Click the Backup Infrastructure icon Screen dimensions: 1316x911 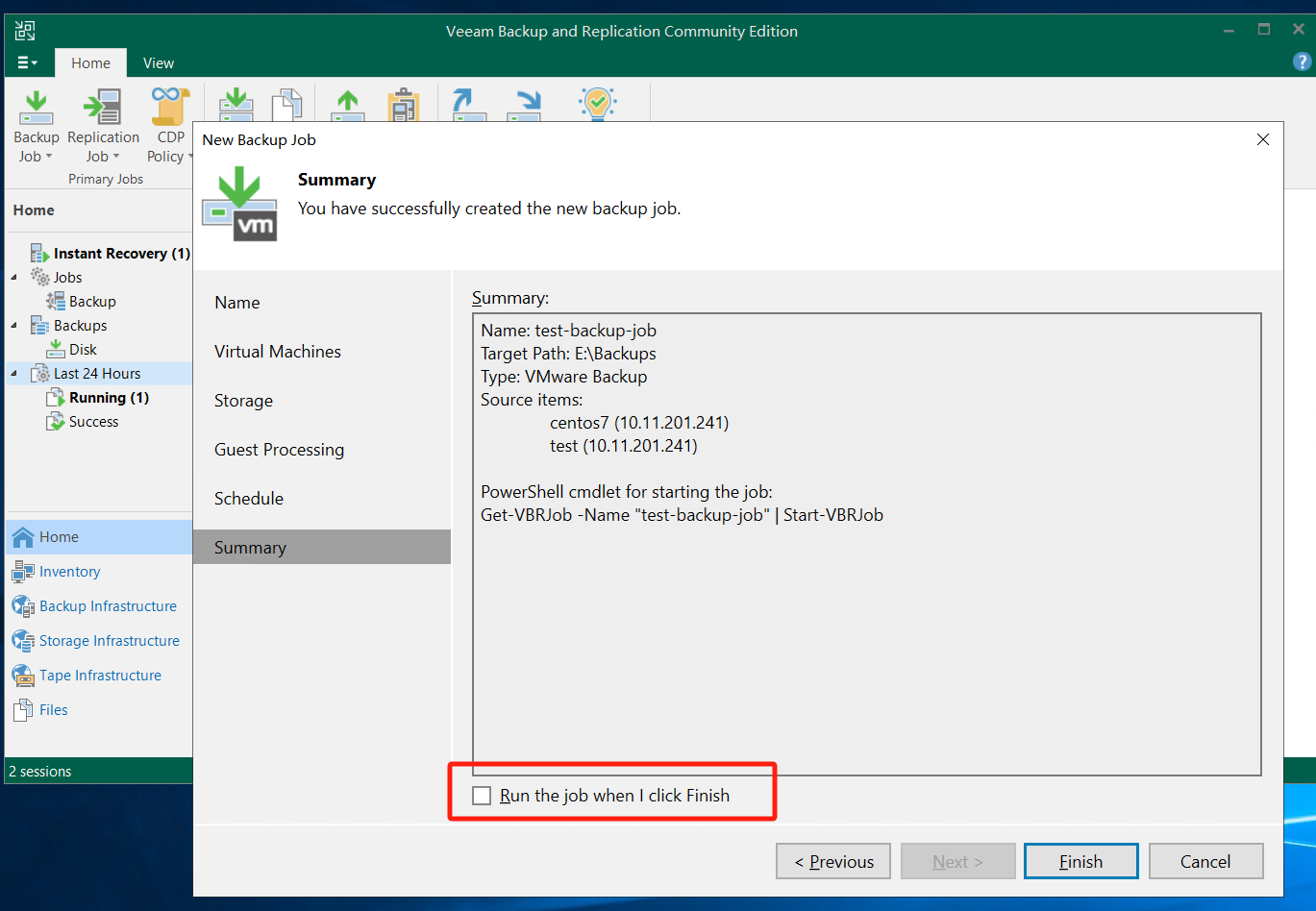pos(23,606)
